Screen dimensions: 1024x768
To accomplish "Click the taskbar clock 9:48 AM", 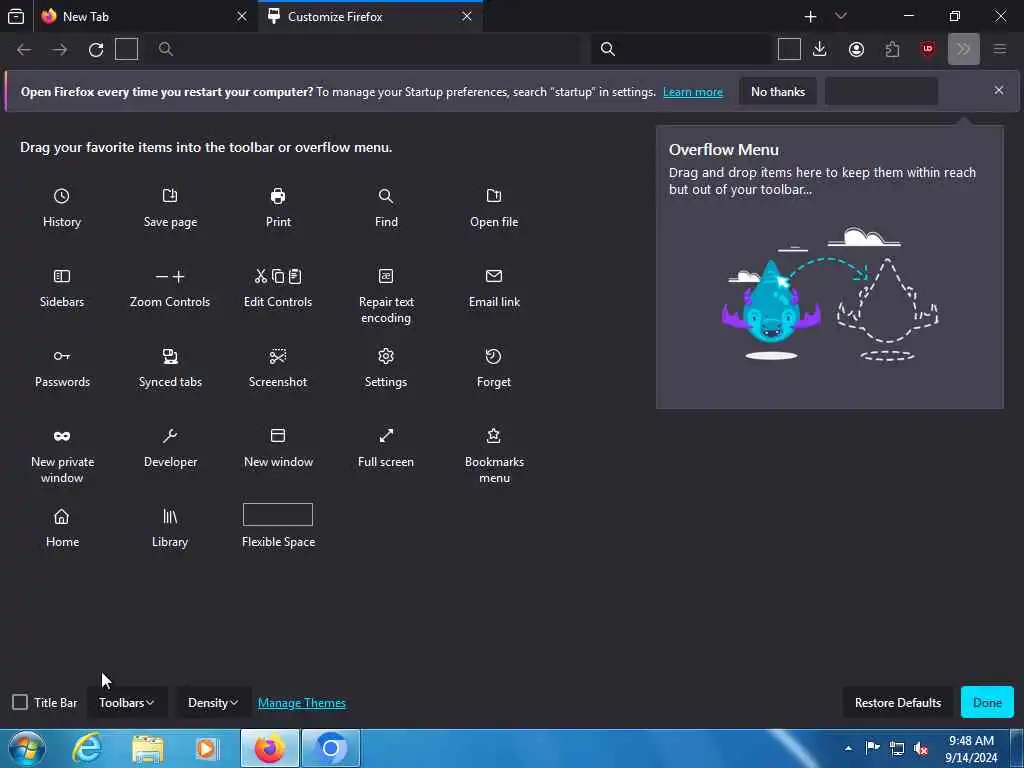I will coord(971,741).
